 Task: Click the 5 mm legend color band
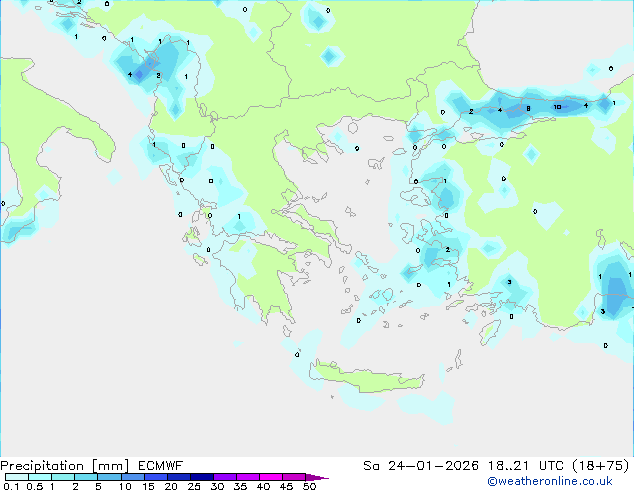tap(110, 478)
